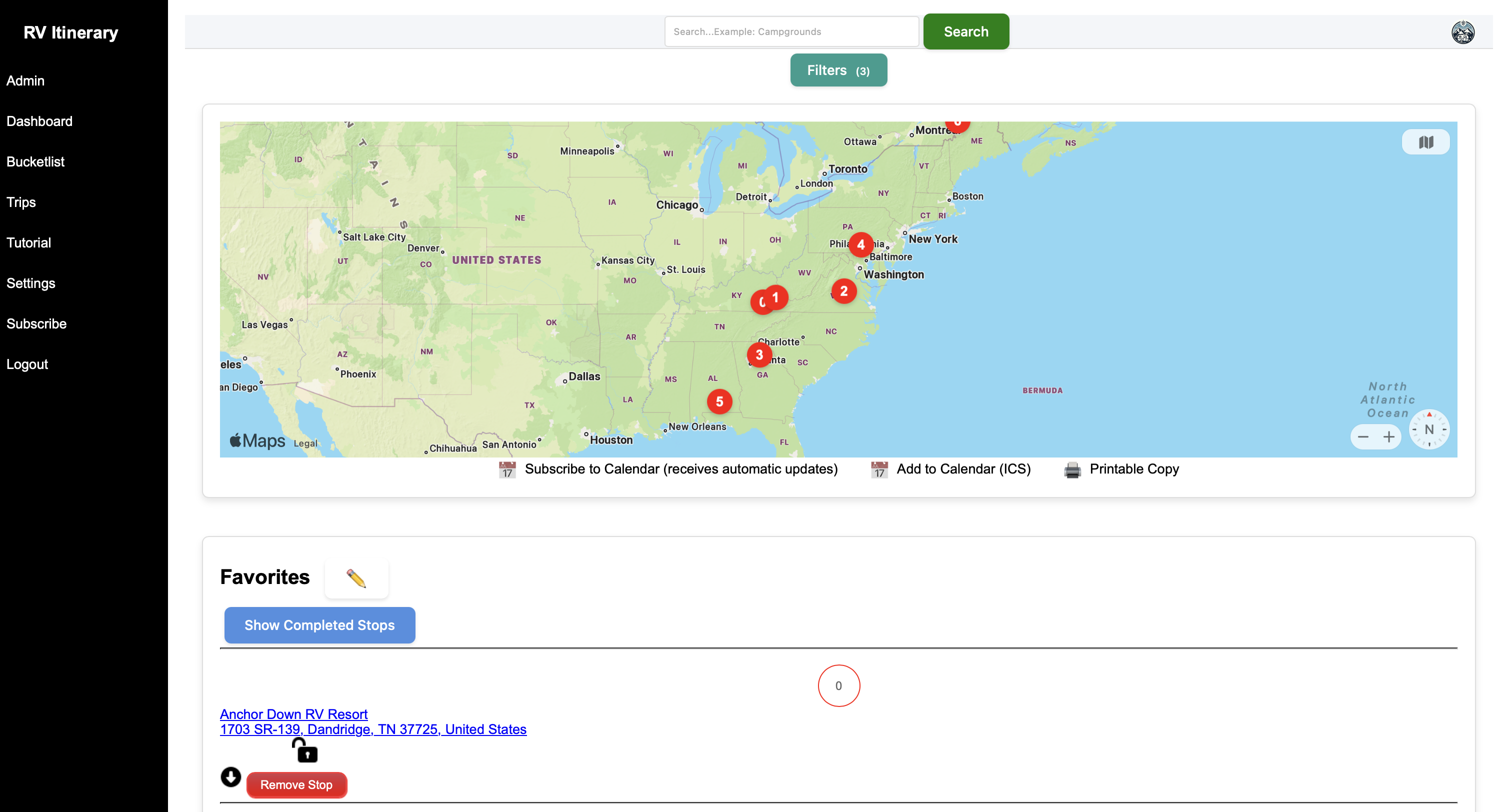Open Subscribe in the sidebar

36,323
